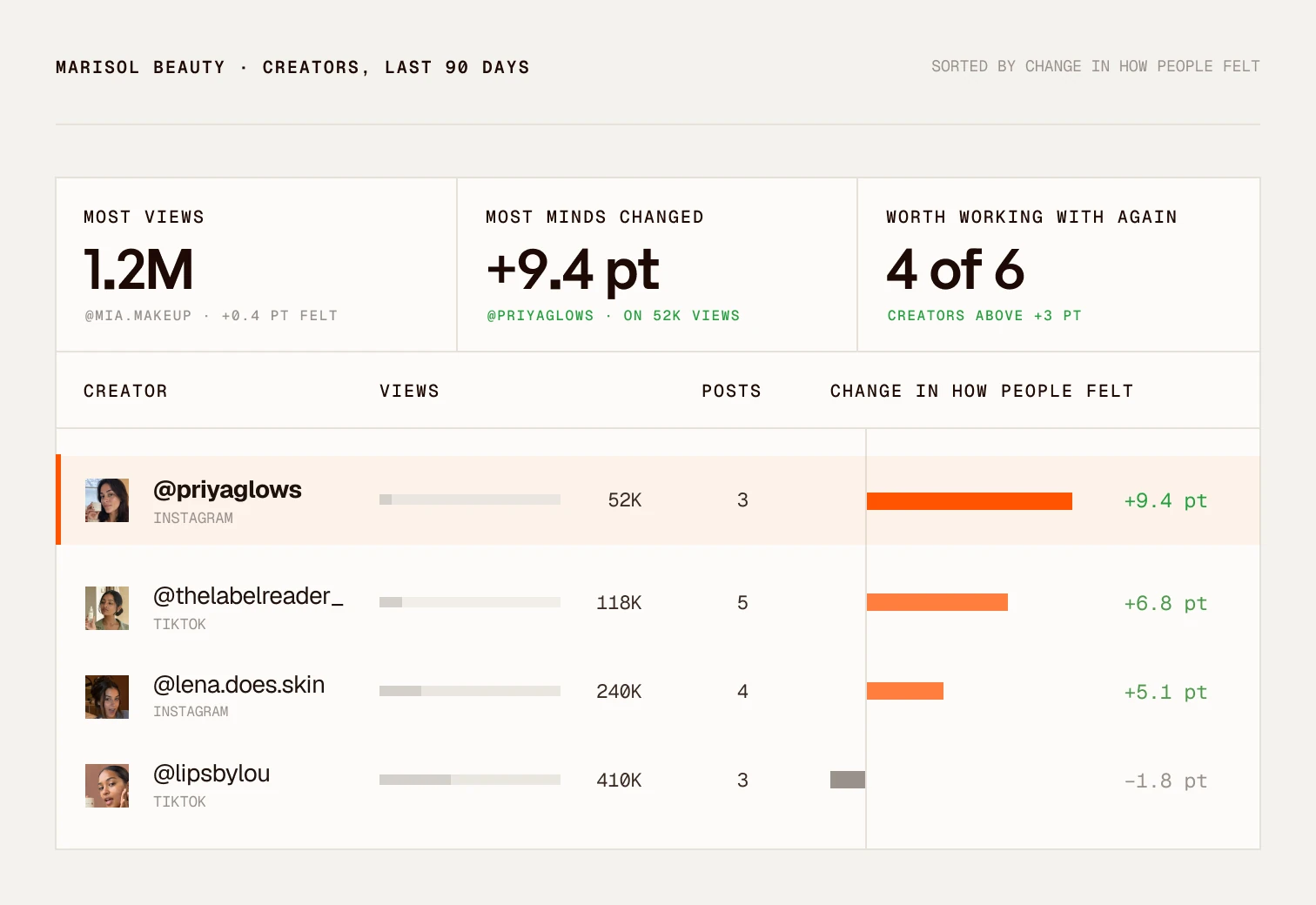
Task: Open the Most Minds Changed card
Action: click(x=657, y=265)
